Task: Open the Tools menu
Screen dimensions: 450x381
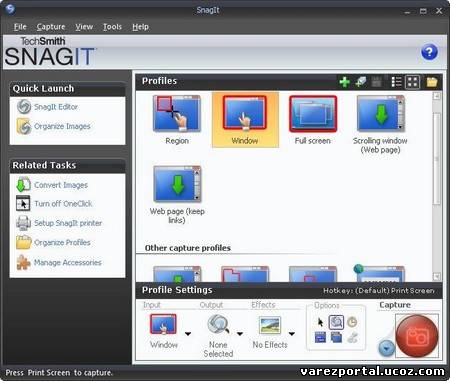Action: pos(112,27)
